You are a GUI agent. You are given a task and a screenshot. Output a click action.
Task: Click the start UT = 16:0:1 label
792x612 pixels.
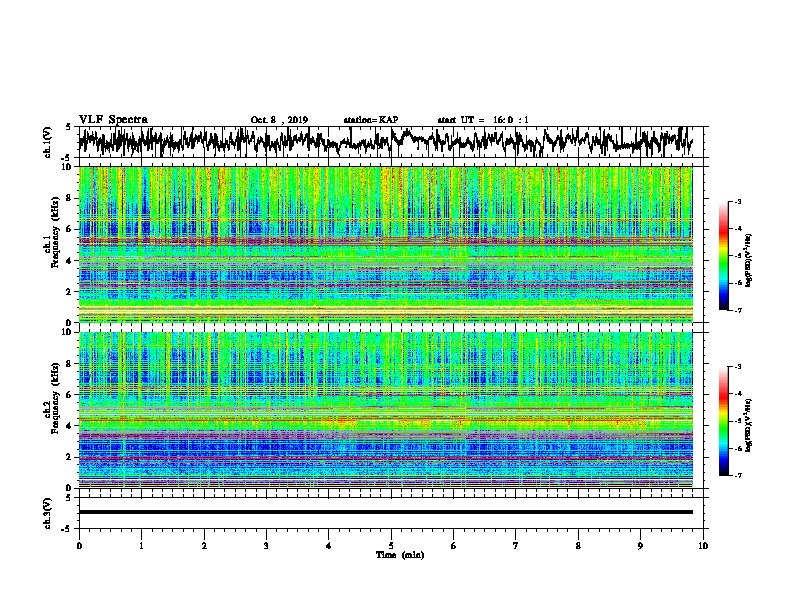(483, 120)
